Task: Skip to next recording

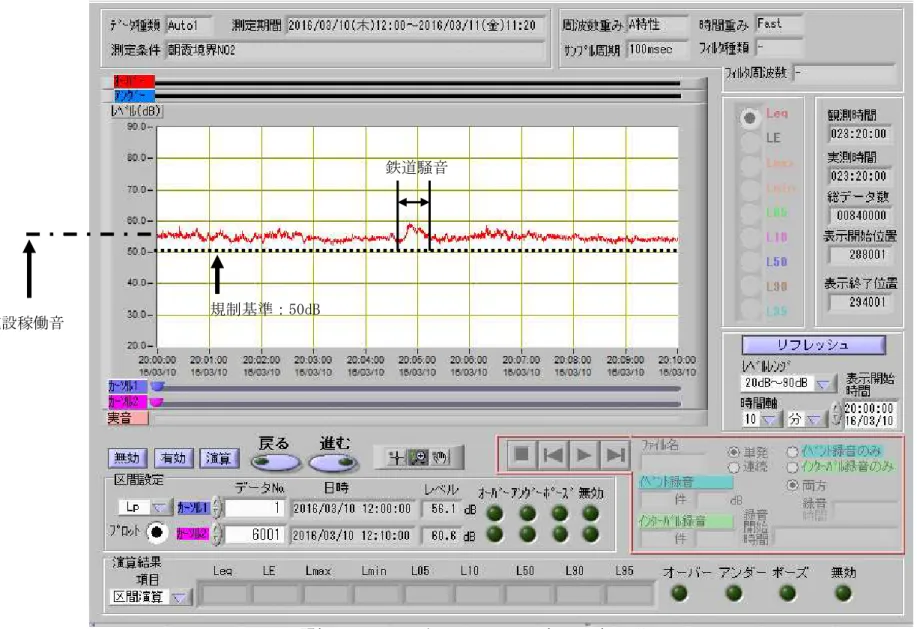Action: click(615, 454)
